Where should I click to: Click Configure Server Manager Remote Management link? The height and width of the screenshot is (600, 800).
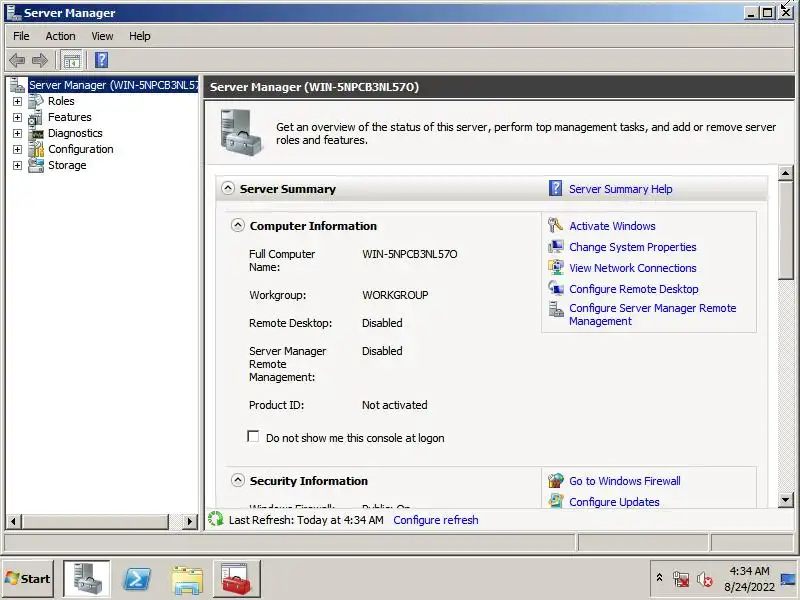click(653, 314)
